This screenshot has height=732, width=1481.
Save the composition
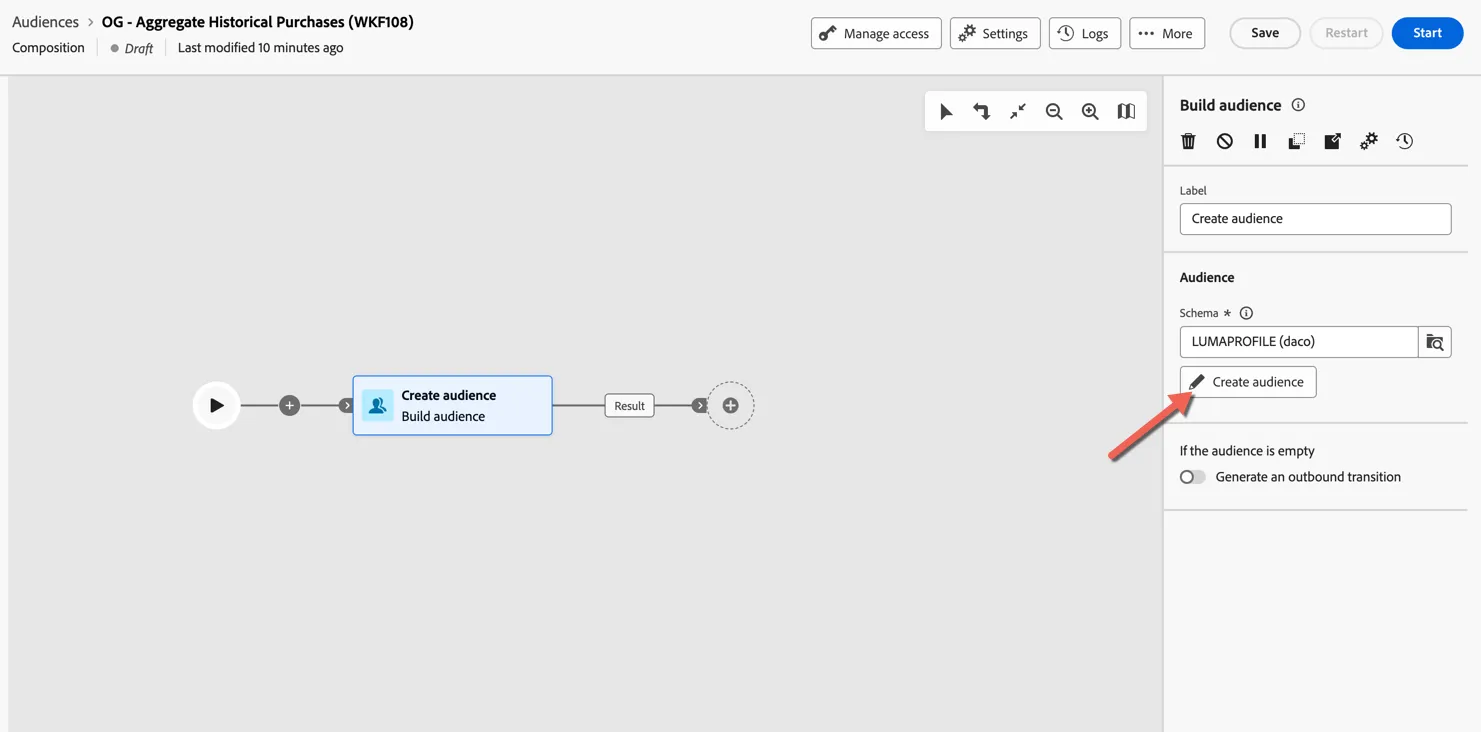point(1265,33)
